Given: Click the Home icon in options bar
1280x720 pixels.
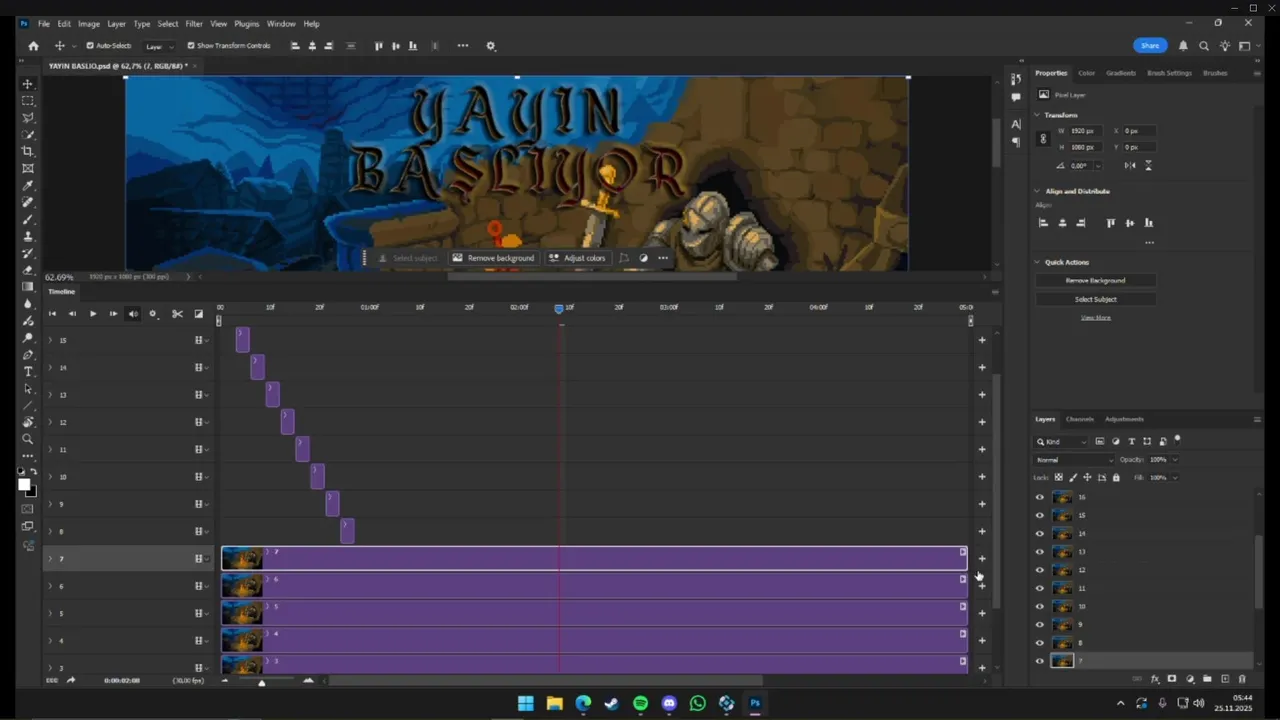Looking at the screenshot, I should 33,46.
